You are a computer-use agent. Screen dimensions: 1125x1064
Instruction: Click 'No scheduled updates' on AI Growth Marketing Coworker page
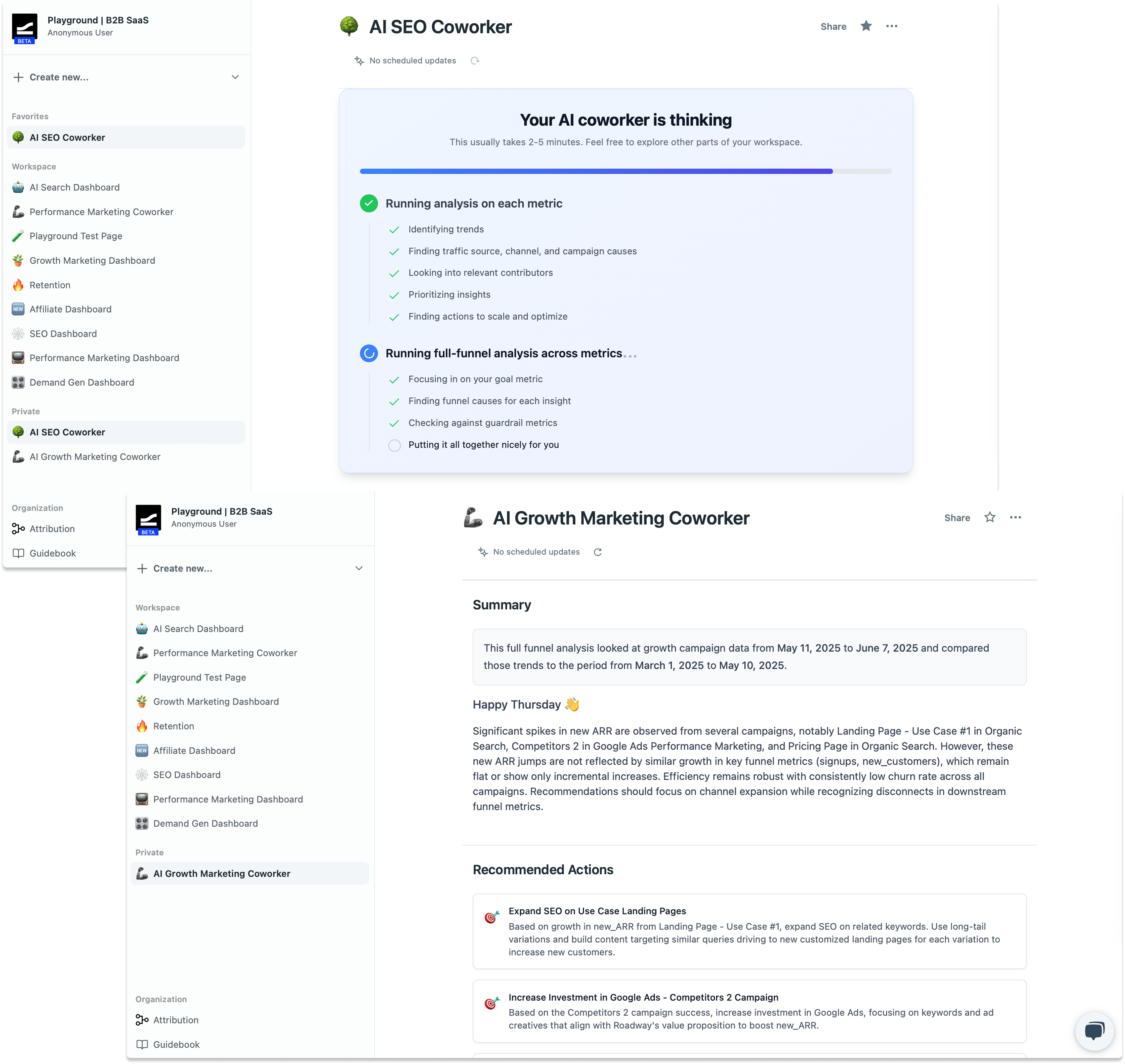[536, 552]
